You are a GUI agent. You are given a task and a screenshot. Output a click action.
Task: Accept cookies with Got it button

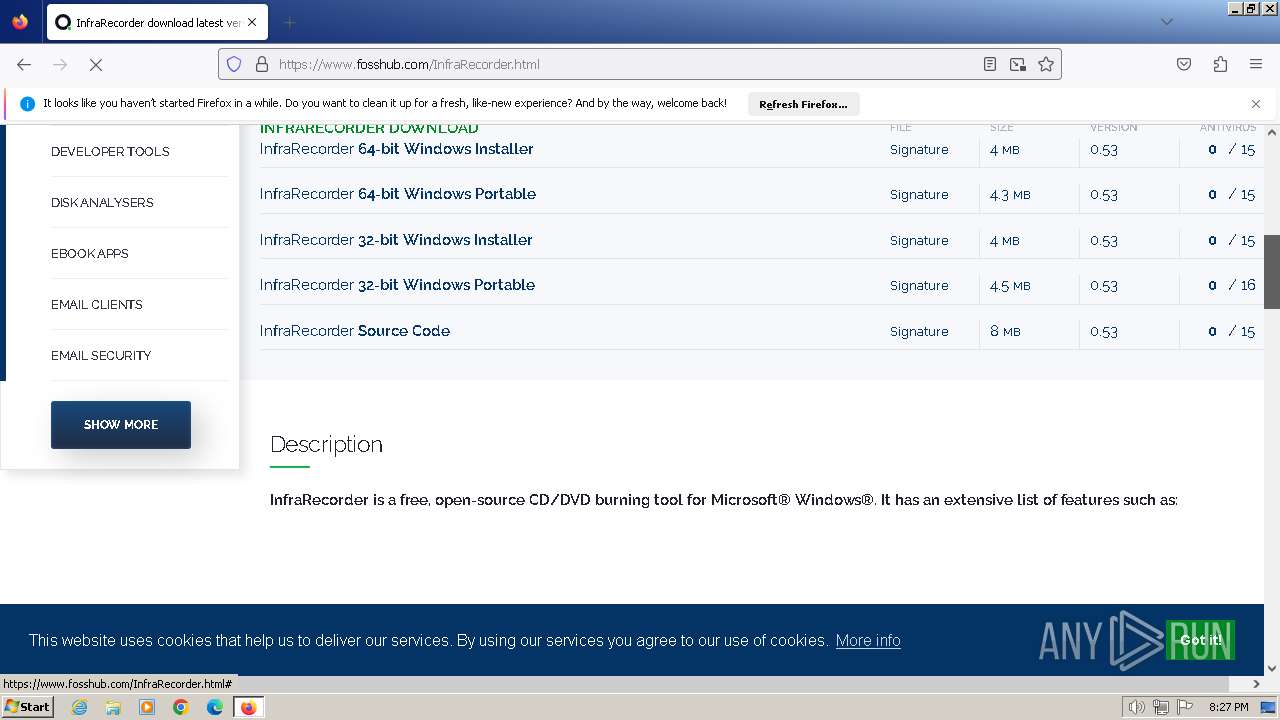(x=1200, y=640)
